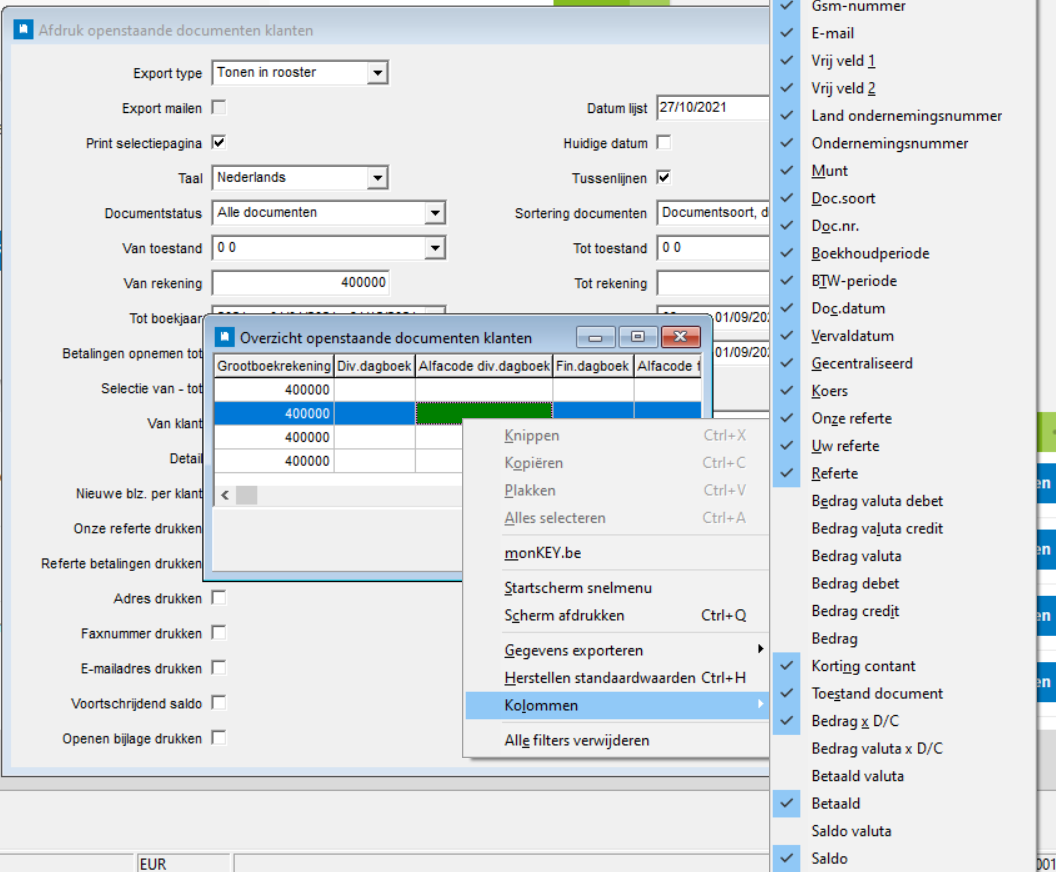
Task: Minimize the Overzicht openstaande documenten window
Action: (x=596, y=337)
